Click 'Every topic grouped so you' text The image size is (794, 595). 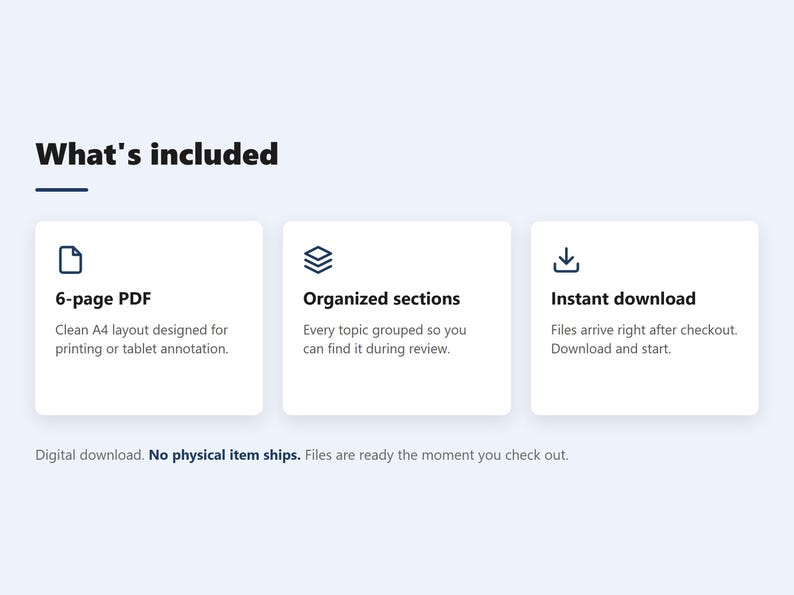[x=384, y=330]
